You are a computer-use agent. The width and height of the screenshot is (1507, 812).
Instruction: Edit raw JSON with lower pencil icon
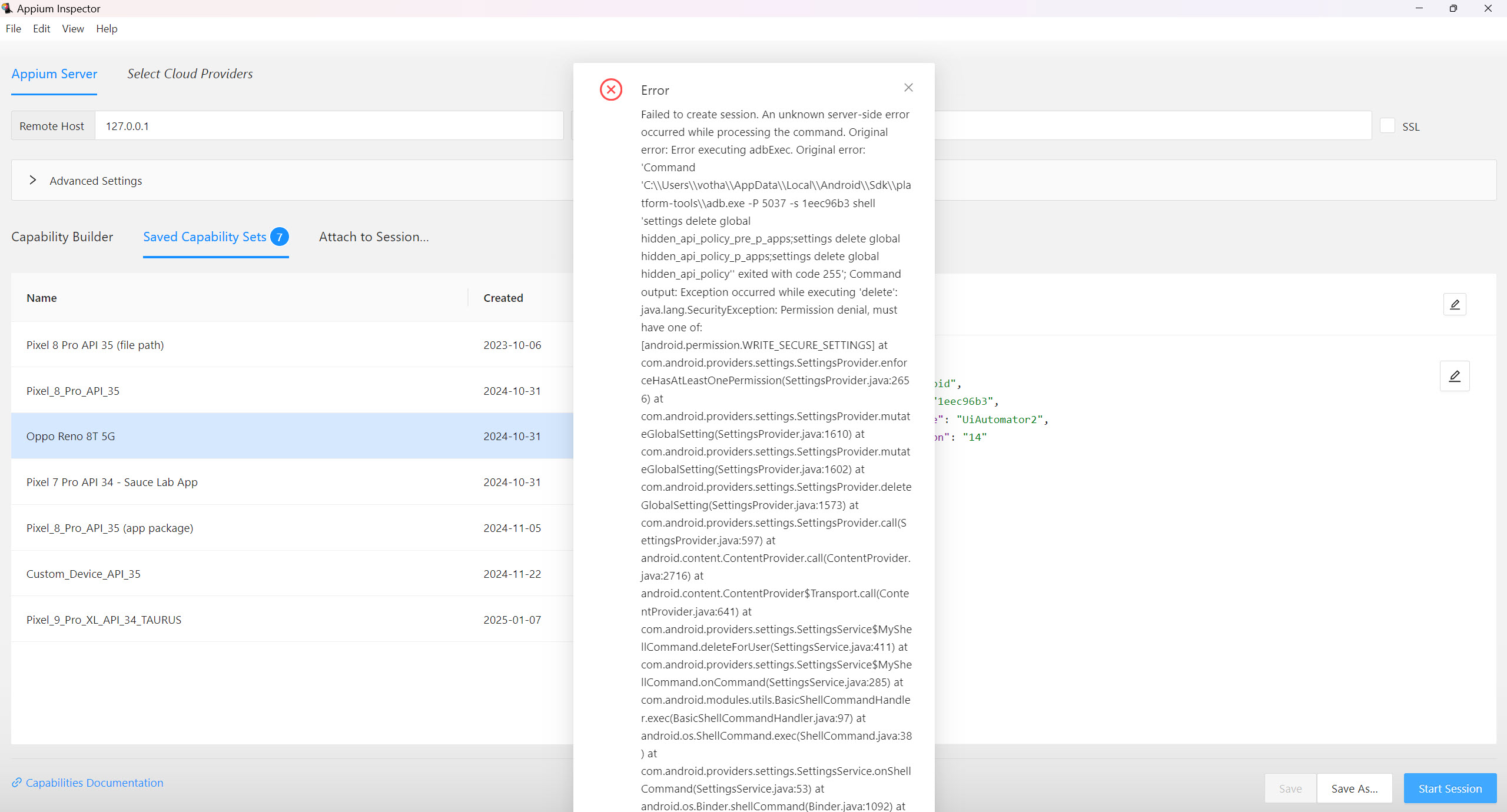[x=1455, y=376]
